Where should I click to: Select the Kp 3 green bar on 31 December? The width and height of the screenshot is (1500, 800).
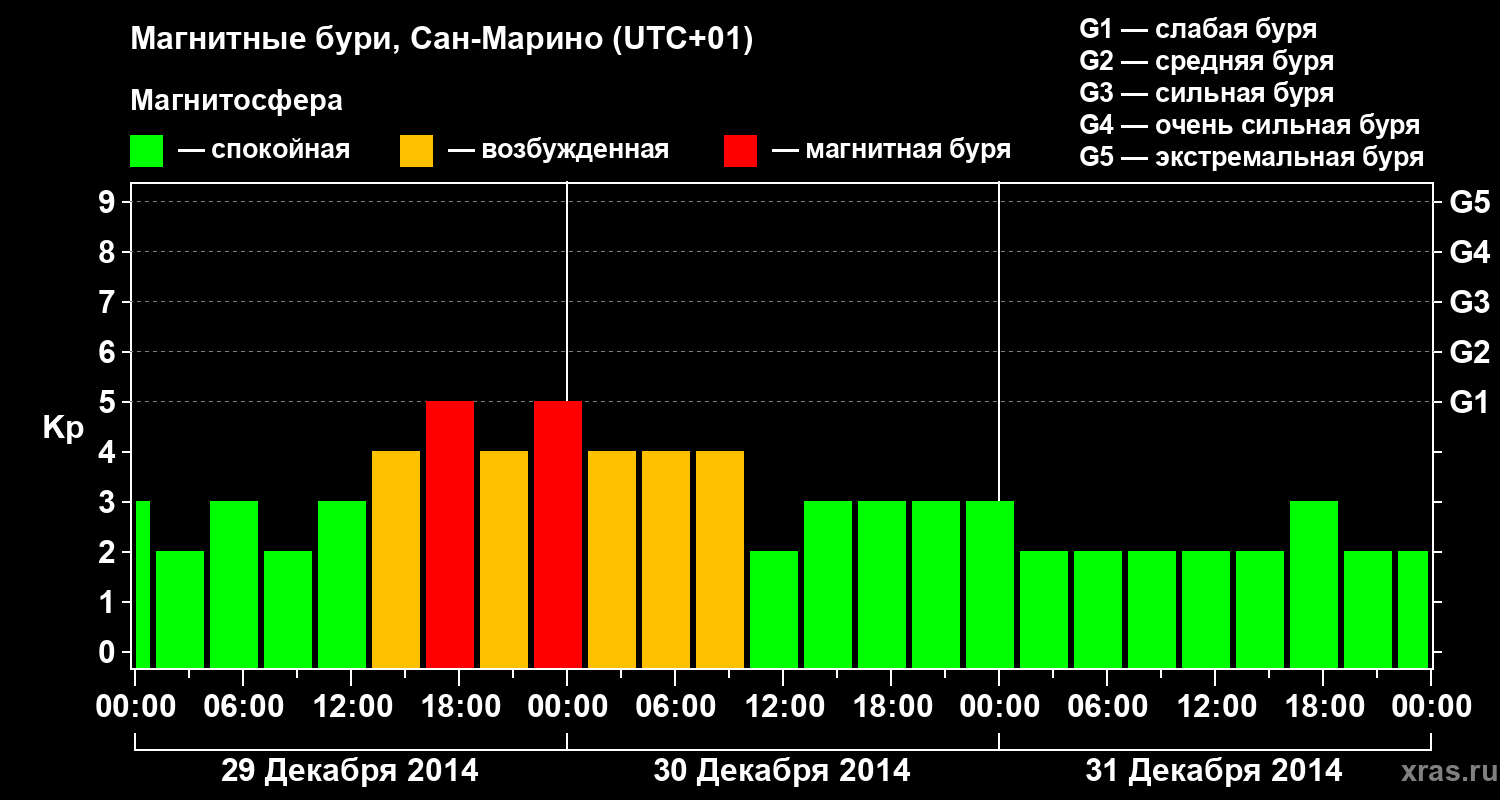(x=1314, y=584)
